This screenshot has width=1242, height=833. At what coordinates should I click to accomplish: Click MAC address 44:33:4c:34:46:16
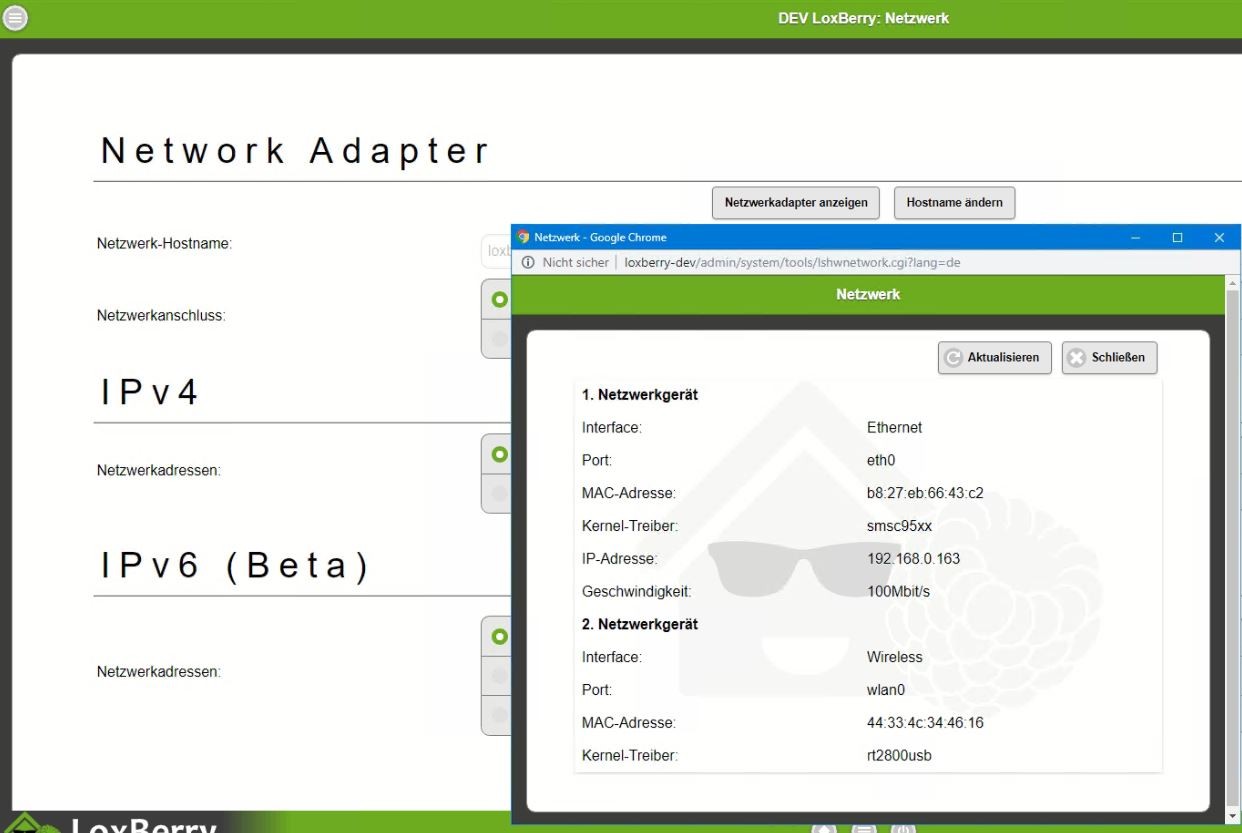pyautogui.click(x=925, y=722)
